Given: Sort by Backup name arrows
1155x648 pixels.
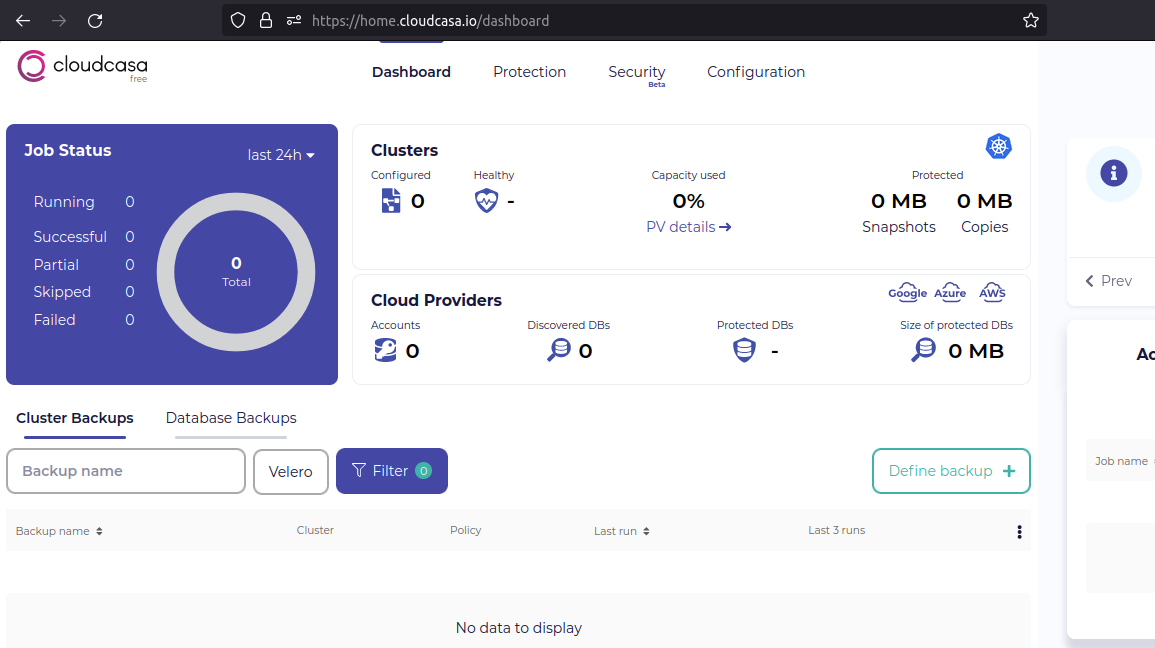Looking at the screenshot, I should tap(99, 532).
